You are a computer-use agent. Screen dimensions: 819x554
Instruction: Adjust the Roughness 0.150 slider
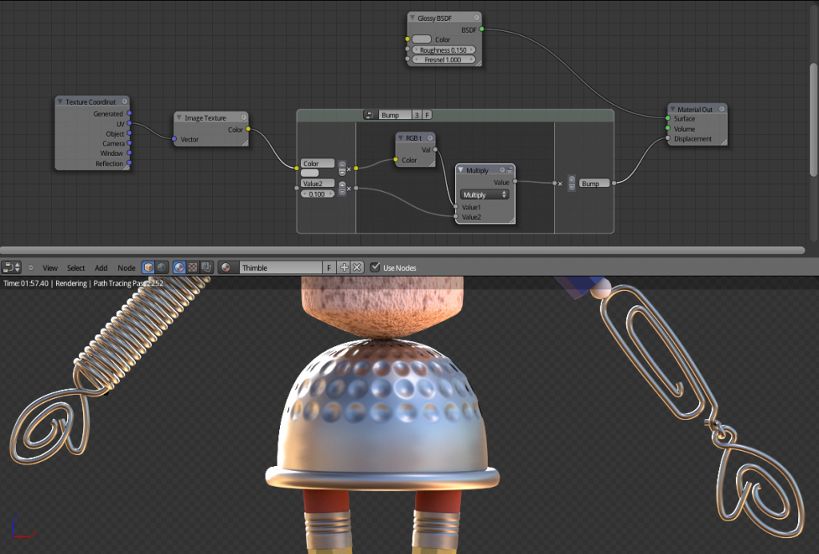pos(443,50)
